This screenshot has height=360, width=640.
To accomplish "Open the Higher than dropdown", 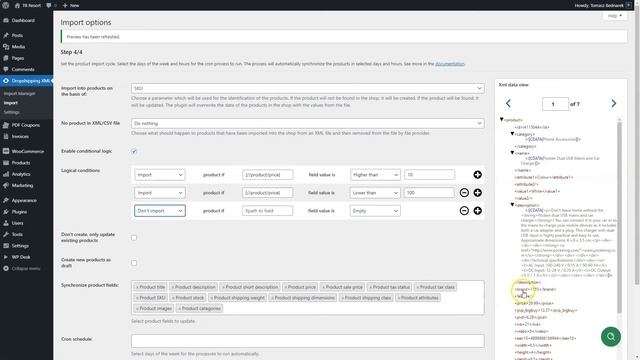I will click(x=375, y=175).
